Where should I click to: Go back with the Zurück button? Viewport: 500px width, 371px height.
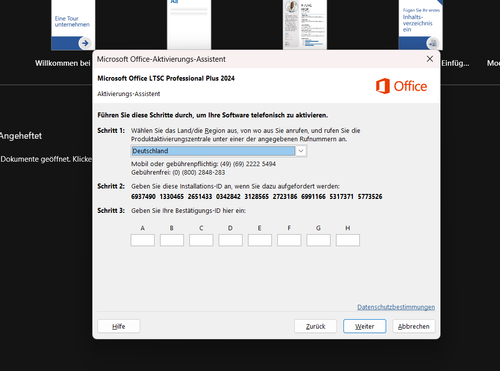click(315, 326)
